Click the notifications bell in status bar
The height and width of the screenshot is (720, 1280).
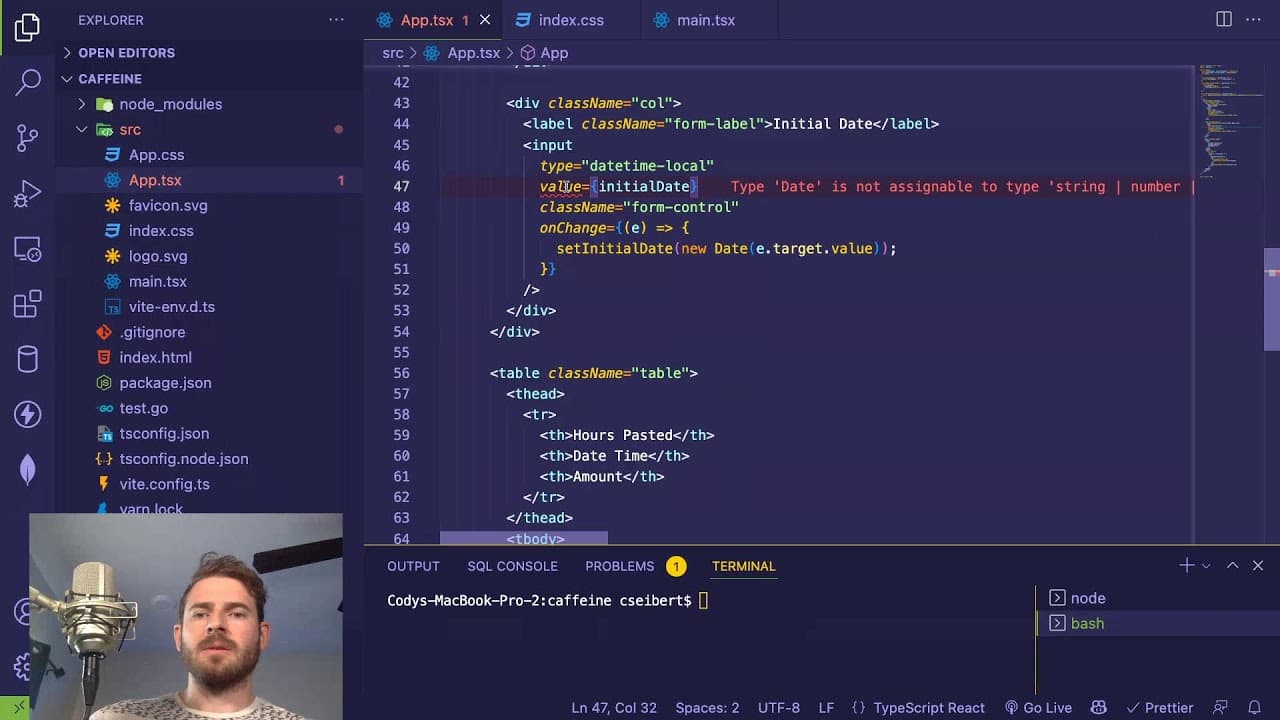1254,707
